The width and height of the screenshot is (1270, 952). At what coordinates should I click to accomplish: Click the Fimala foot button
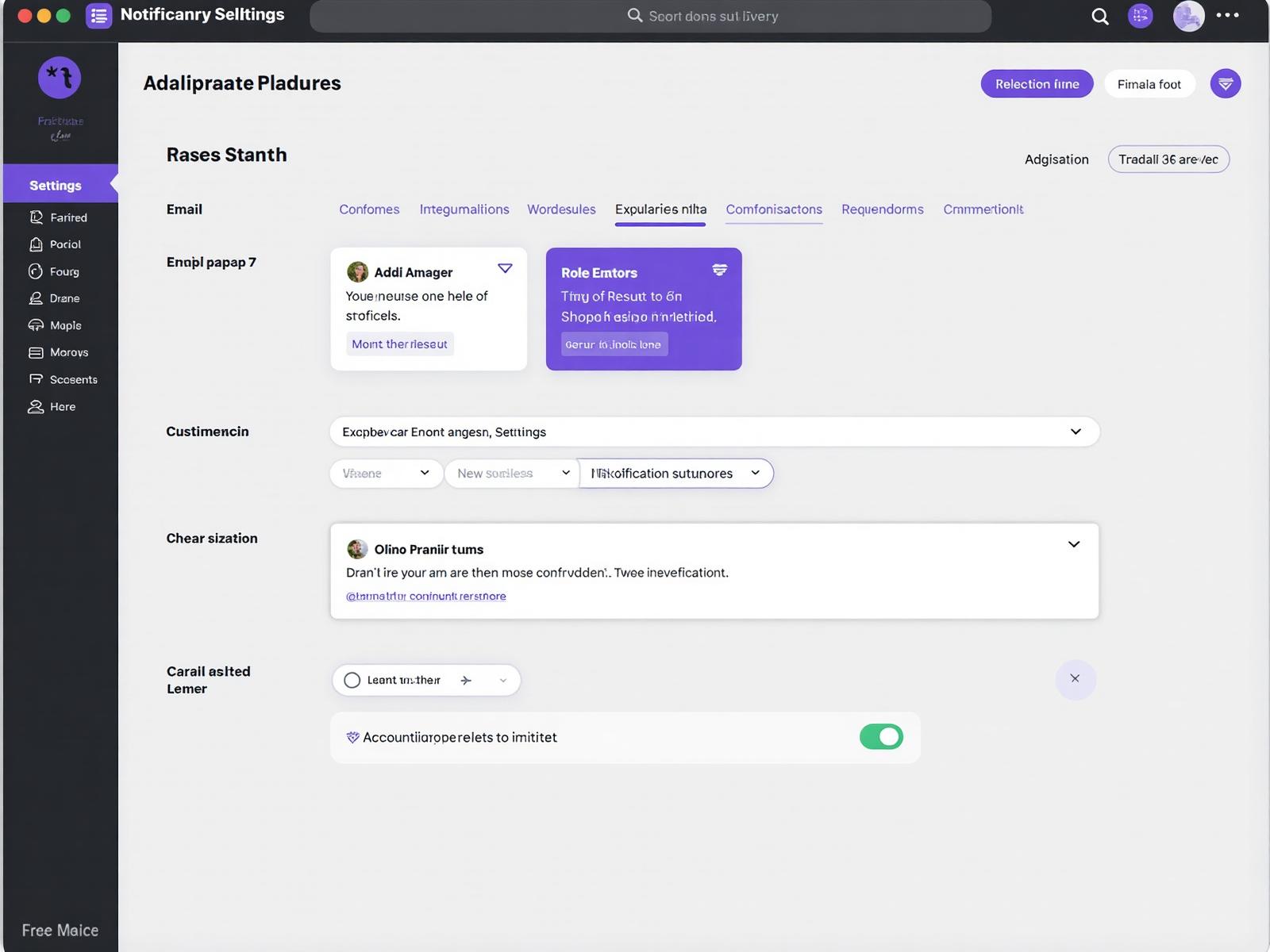click(1149, 83)
